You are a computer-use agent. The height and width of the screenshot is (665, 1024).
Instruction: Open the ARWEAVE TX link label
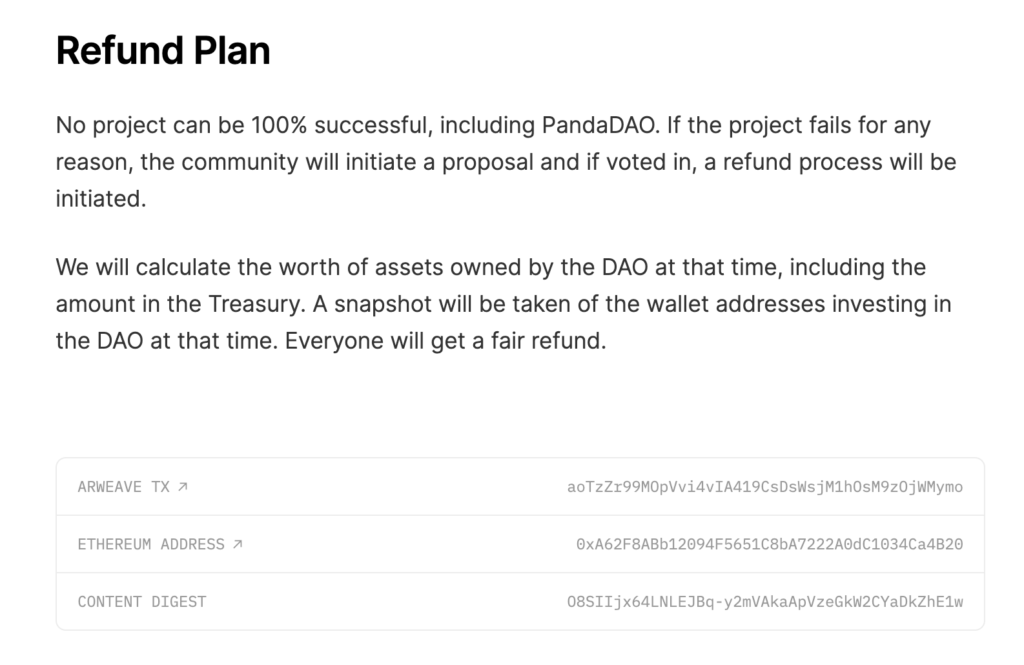coord(123,487)
